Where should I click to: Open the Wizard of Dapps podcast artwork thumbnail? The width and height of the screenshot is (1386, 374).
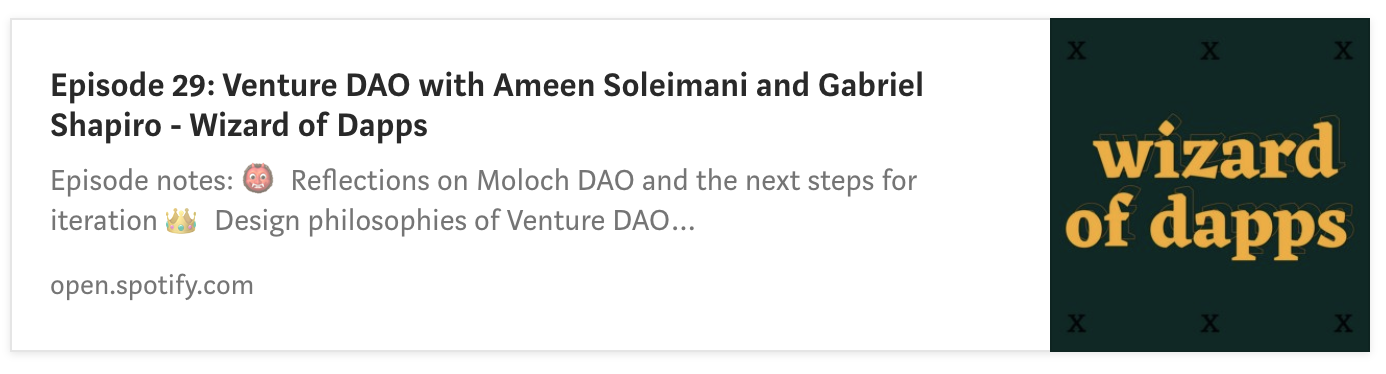click(x=1210, y=185)
